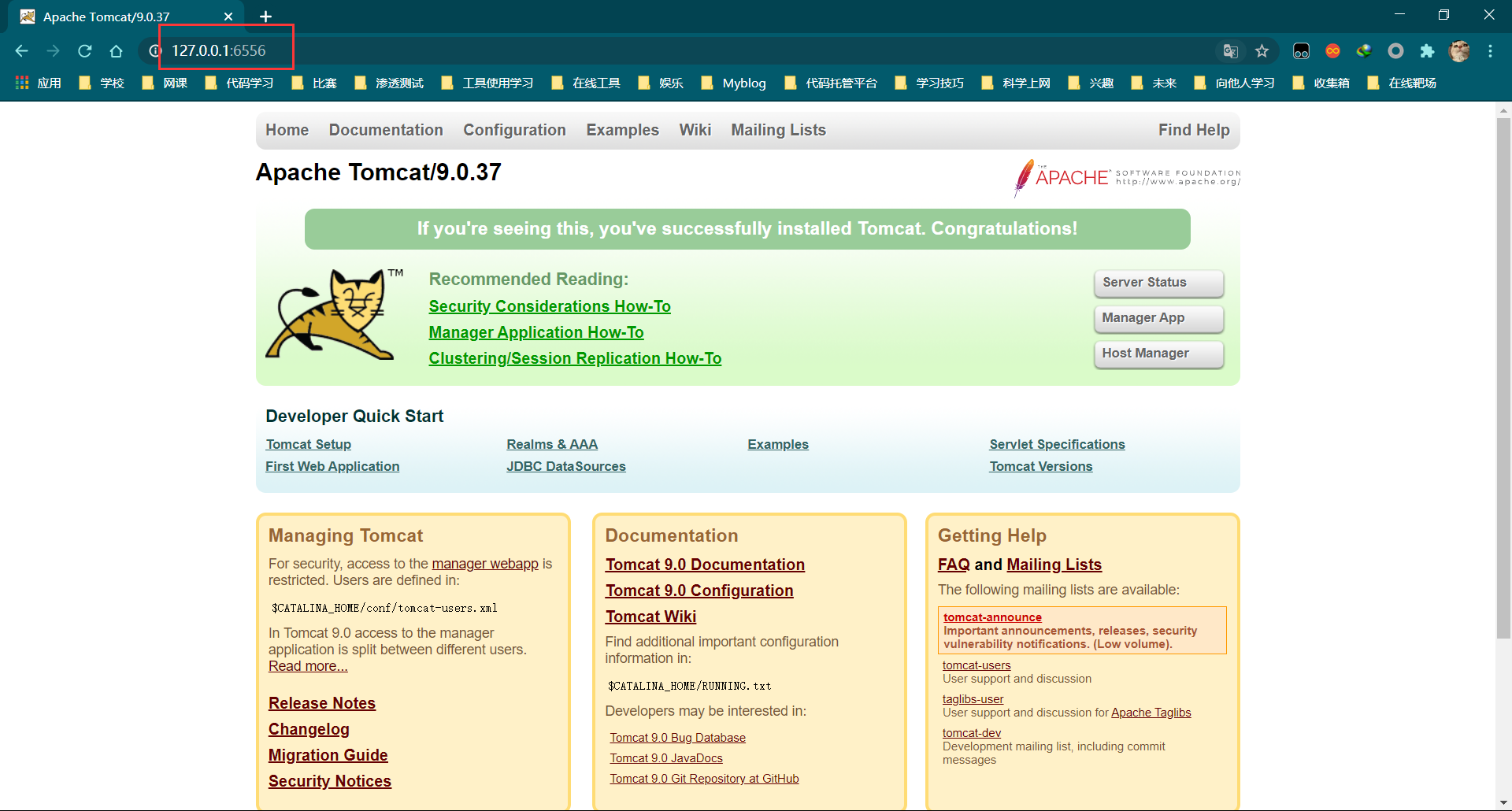1512x811 pixels.
Task: Open the Tomcat Setup link
Action: 308,444
